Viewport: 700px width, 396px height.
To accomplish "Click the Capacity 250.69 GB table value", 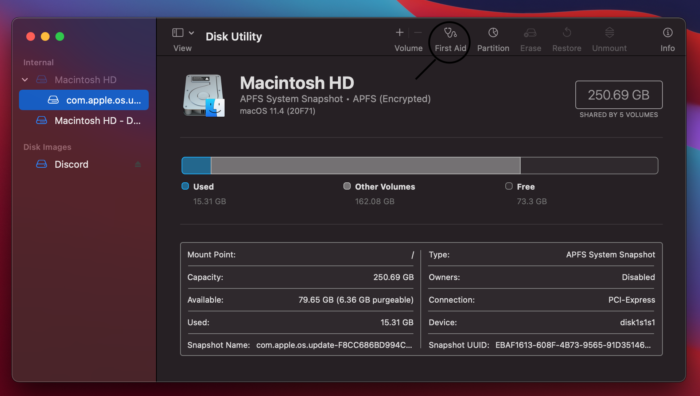I will [393, 277].
